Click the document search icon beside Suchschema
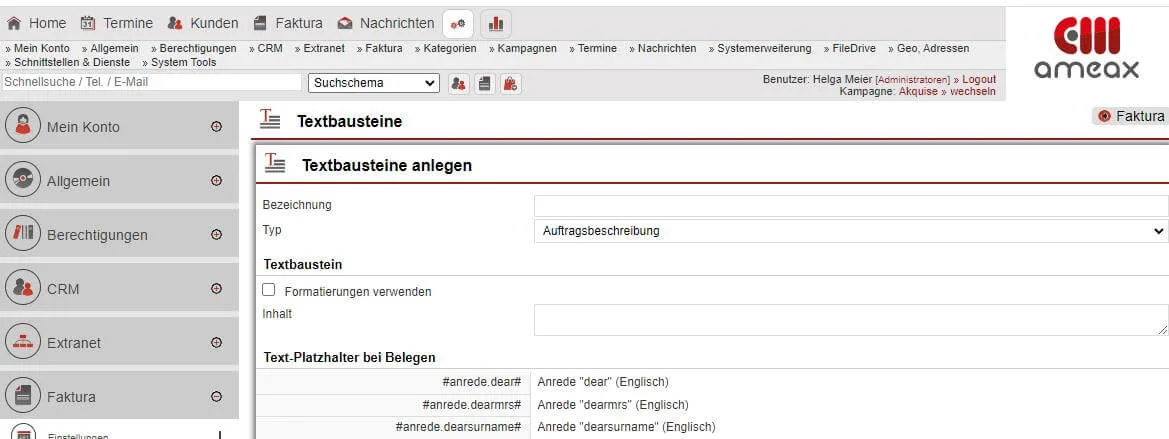Viewport: 1169px width, 439px height. pyautogui.click(x=484, y=84)
